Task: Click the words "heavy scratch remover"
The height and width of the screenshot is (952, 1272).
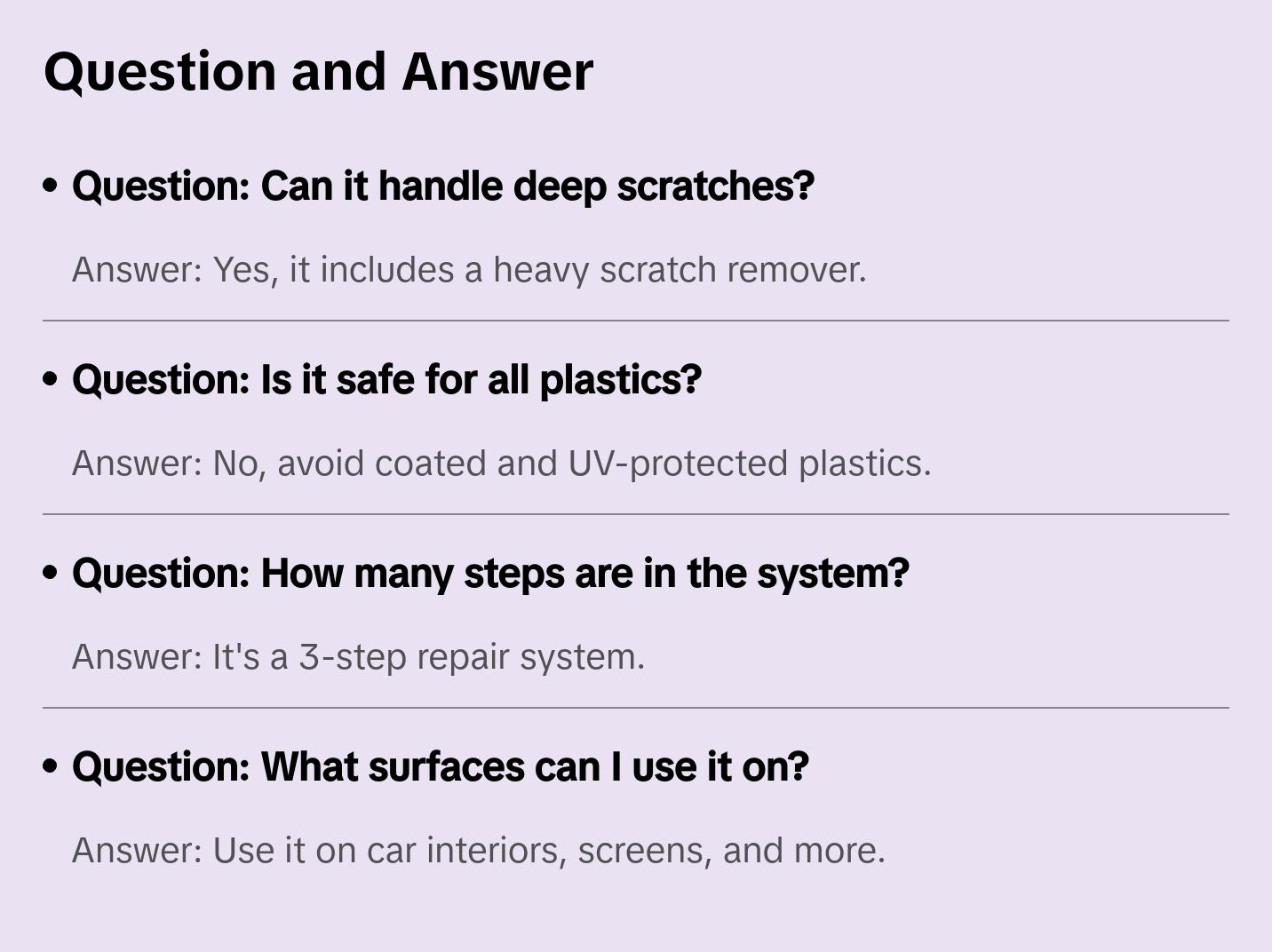Action: [679, 270]
